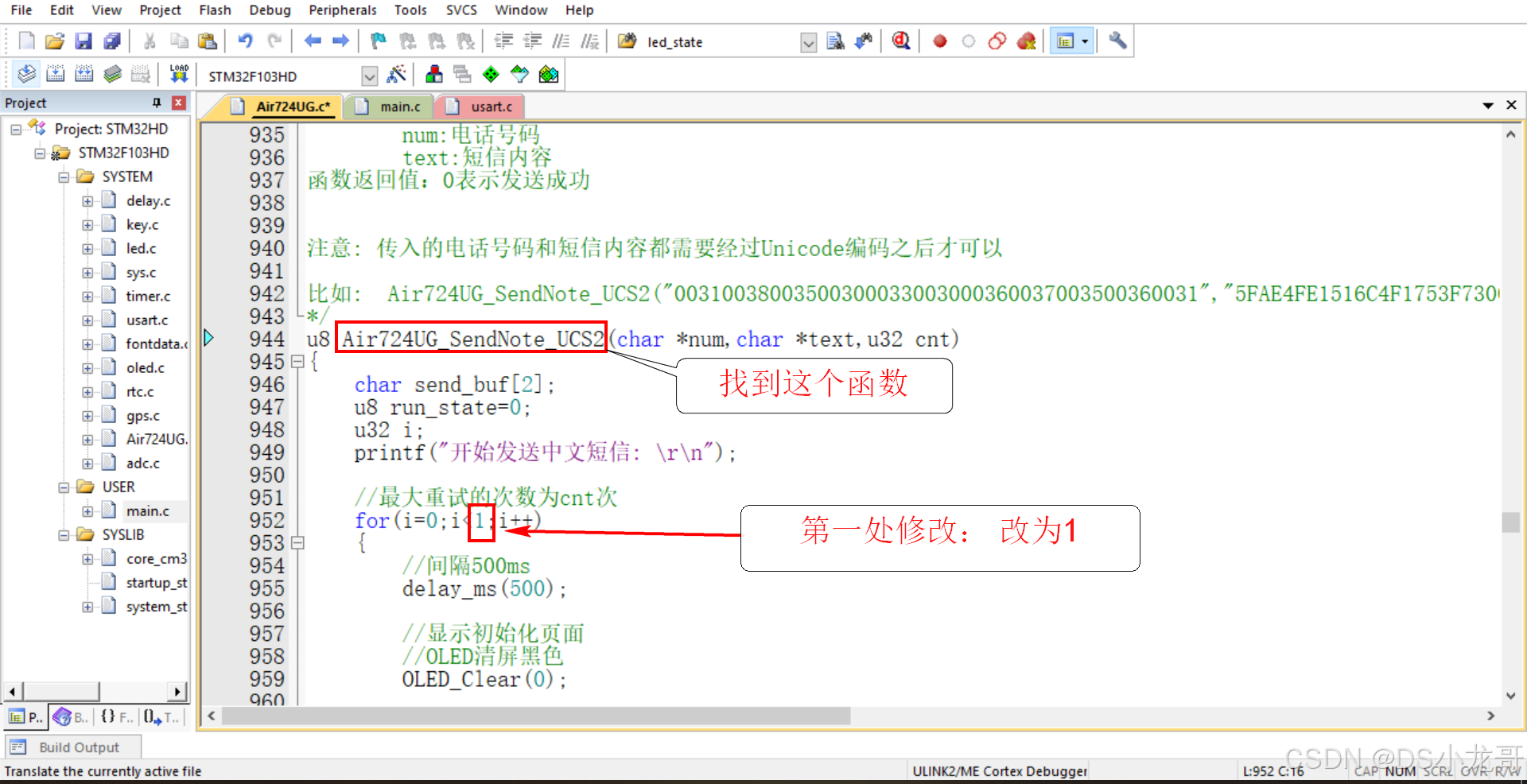
Task: Open Configuration with the wrench icon
Action: tap(1117, 41)
